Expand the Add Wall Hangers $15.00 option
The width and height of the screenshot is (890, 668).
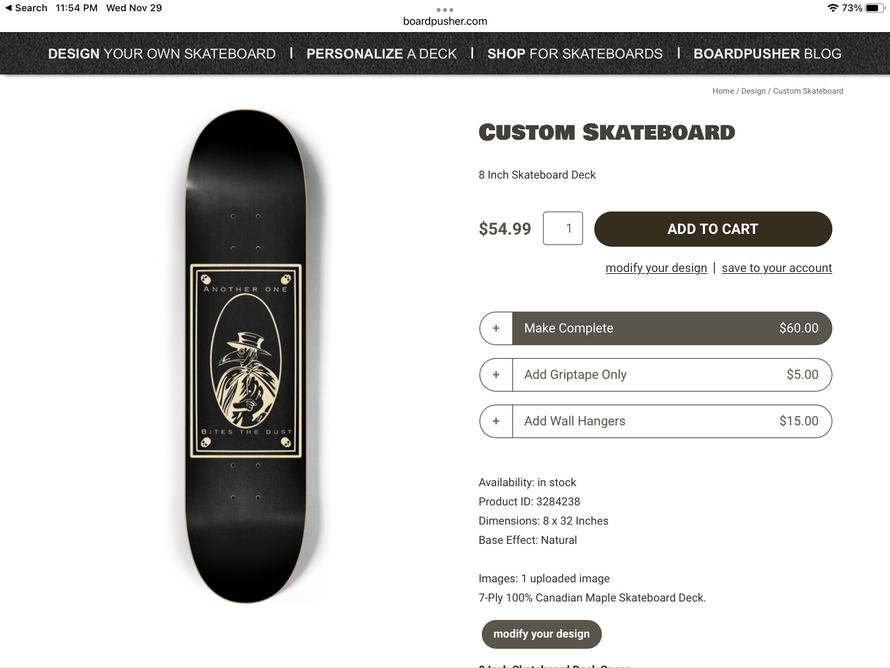[x=671, y=421]
